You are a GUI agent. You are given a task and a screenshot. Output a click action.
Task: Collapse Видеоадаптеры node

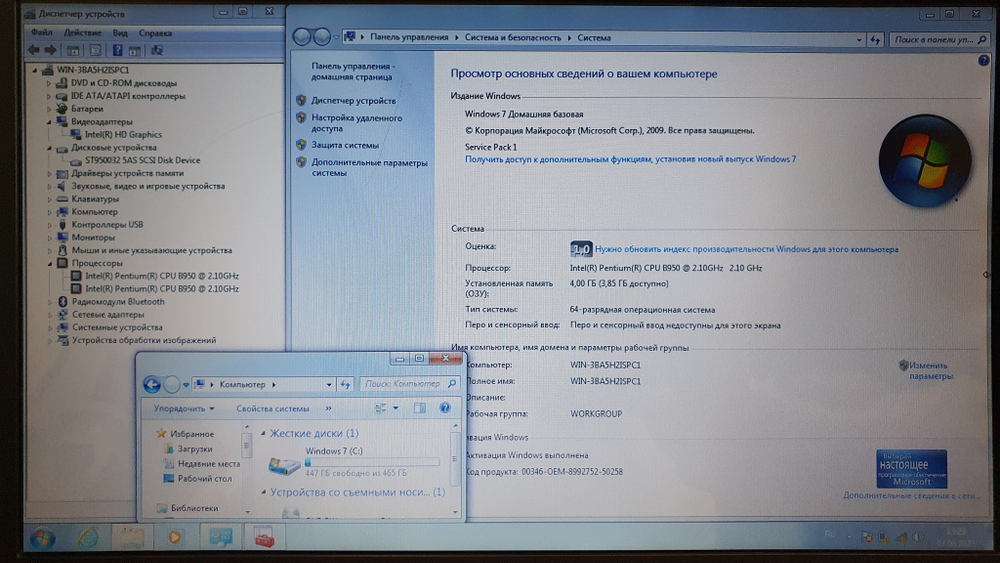(x=48, y=121)
